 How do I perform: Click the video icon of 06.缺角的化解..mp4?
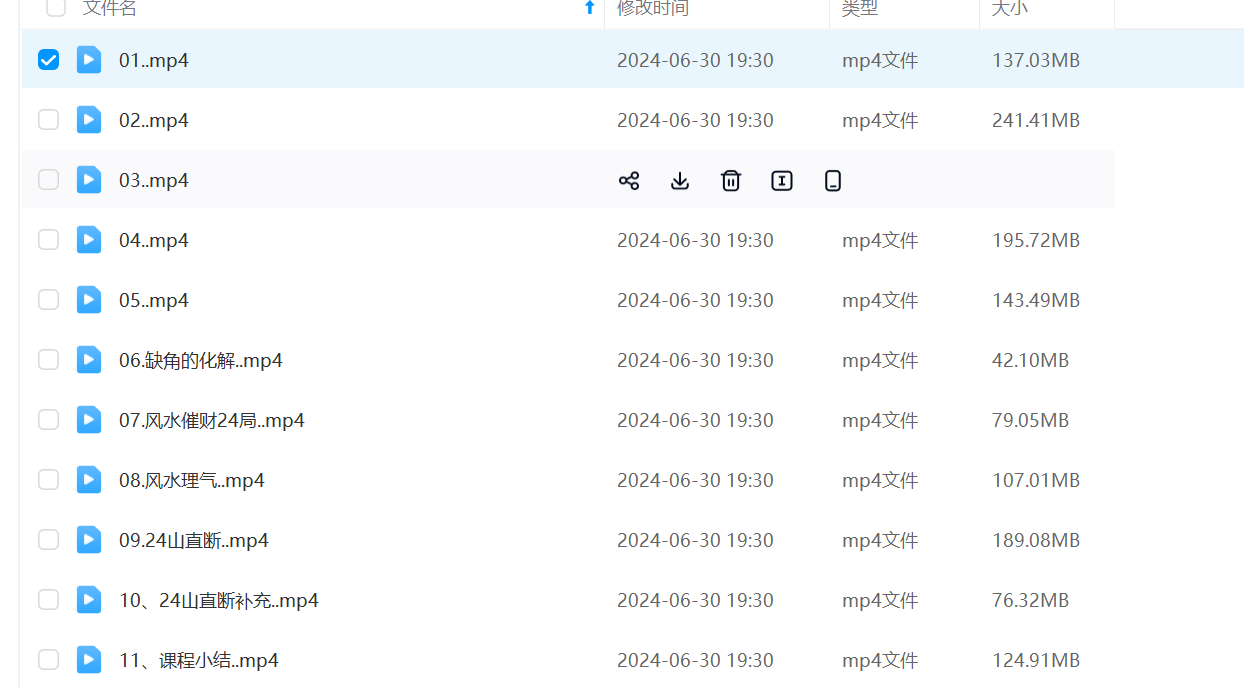89,360
